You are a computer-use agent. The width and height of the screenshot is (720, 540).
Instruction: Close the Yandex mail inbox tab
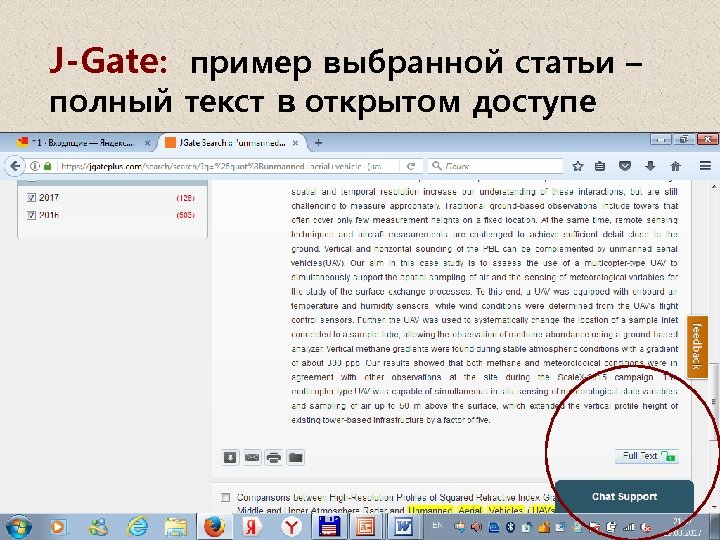(x=147, y=143)
